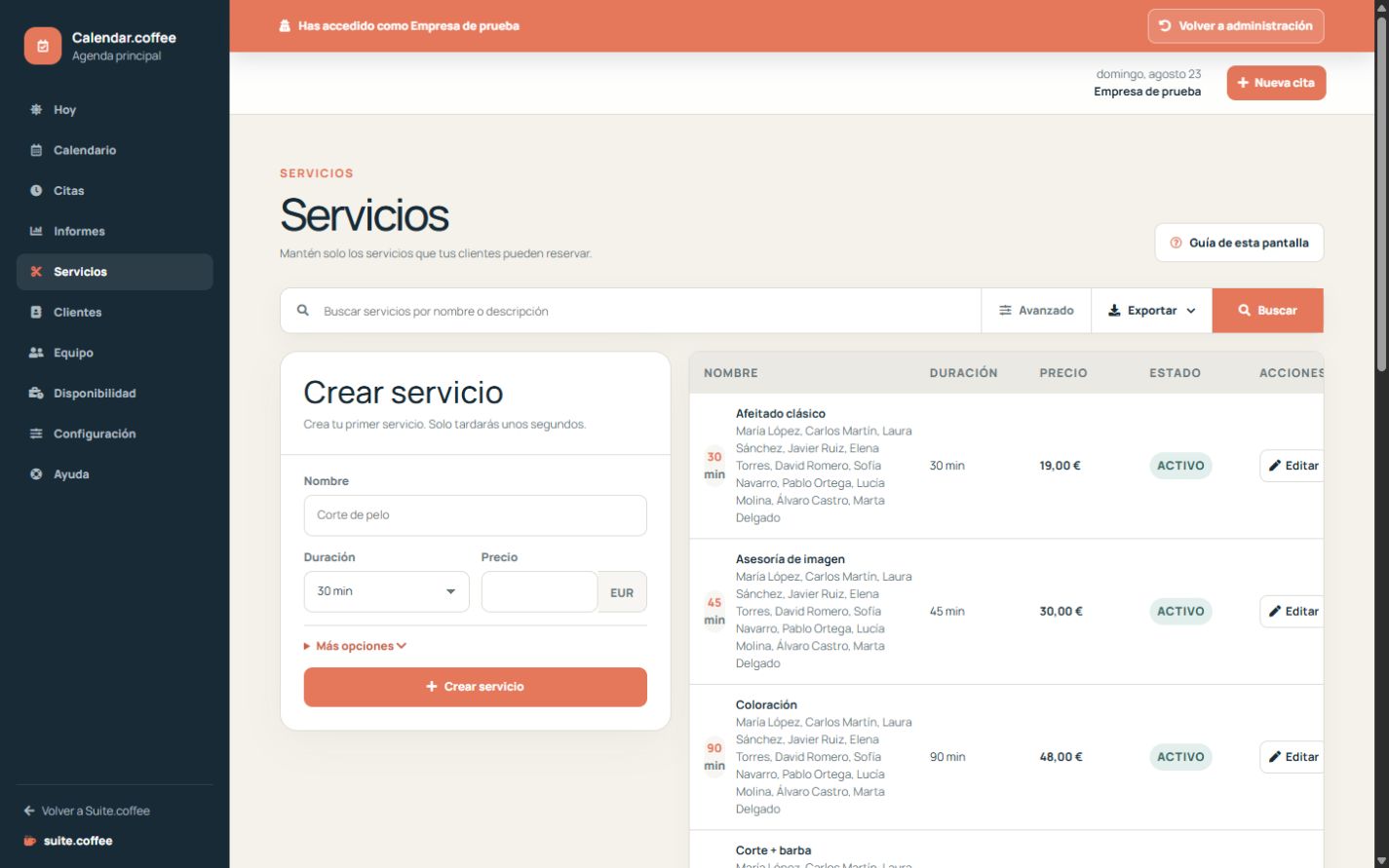Screen dimensions: 1389x868
Task: Click ACTIVO badge for Afeitado clásico
Action: tap(1180, 466)
